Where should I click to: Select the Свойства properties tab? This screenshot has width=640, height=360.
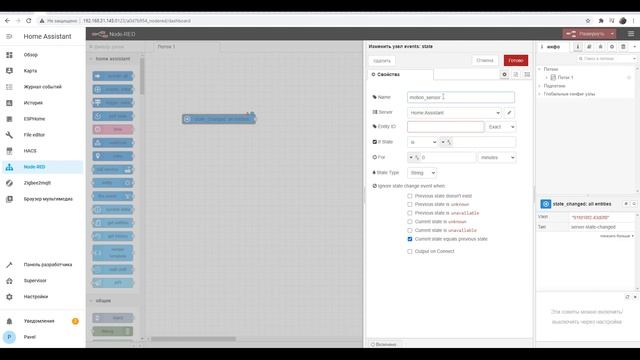[400, 74]
